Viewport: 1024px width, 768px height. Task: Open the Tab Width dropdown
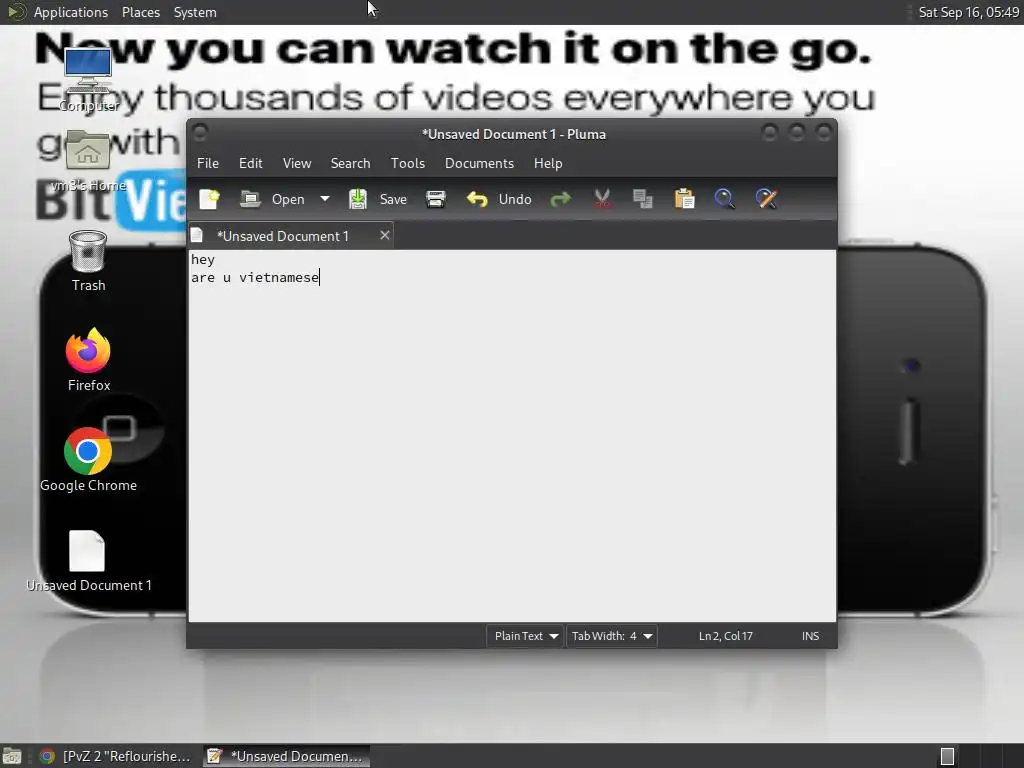tap(612, 636)
